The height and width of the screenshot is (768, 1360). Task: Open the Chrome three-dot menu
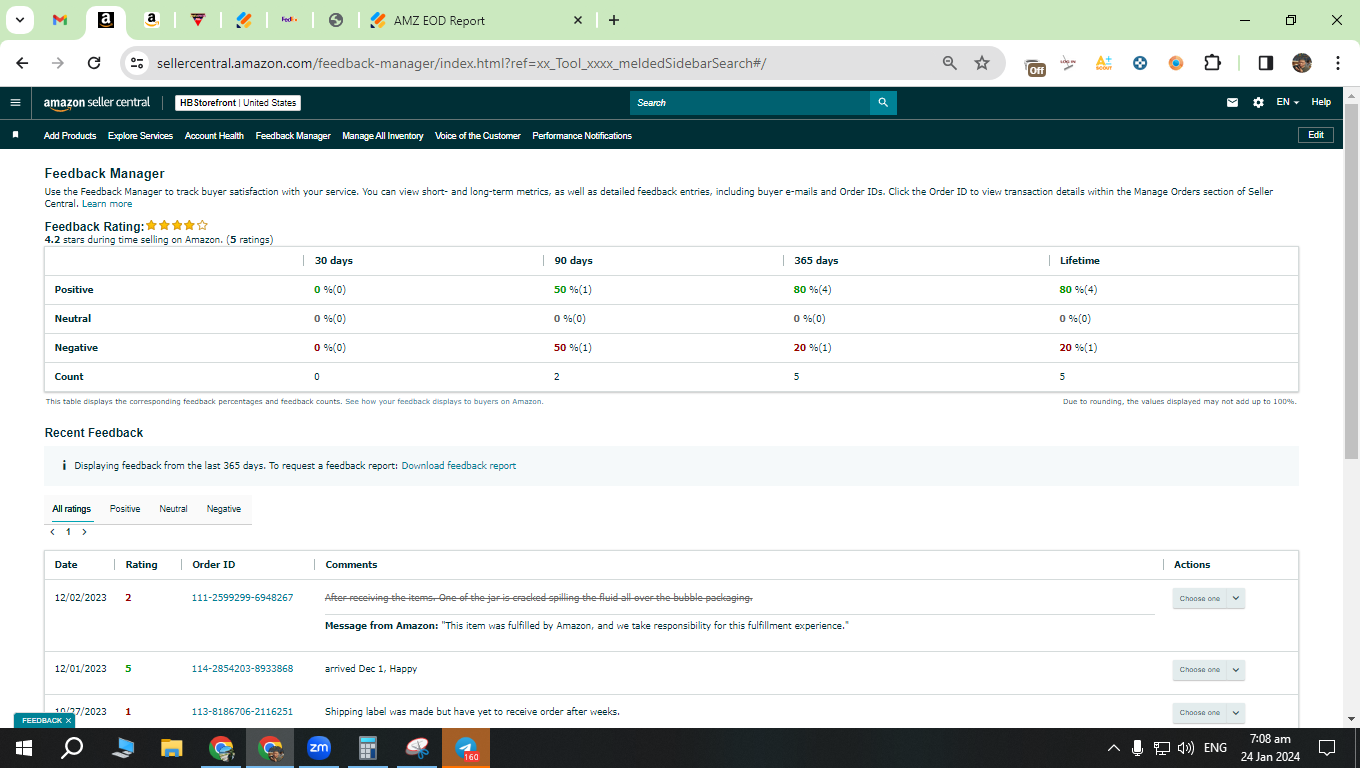click(x=1338, y=63)
